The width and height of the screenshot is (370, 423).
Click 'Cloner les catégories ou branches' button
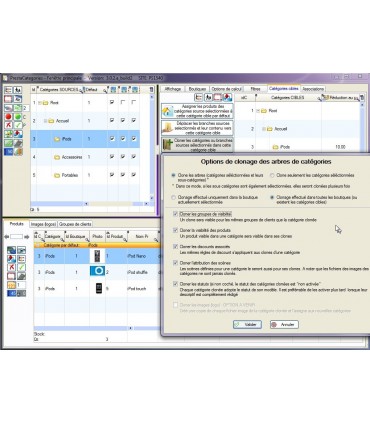click(197, 145)
